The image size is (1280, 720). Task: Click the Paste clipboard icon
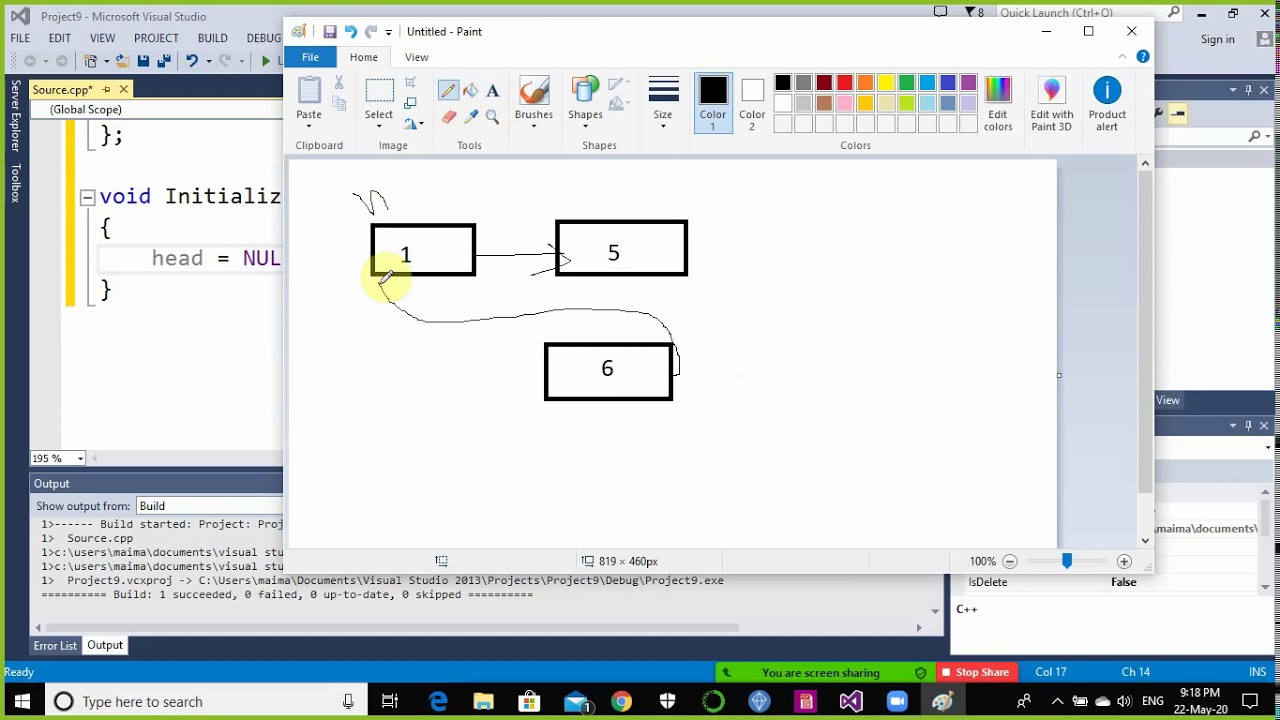tap(309, 91)
